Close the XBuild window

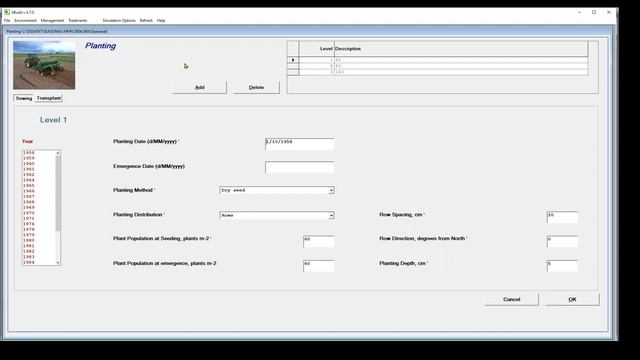tap(609, 12)
